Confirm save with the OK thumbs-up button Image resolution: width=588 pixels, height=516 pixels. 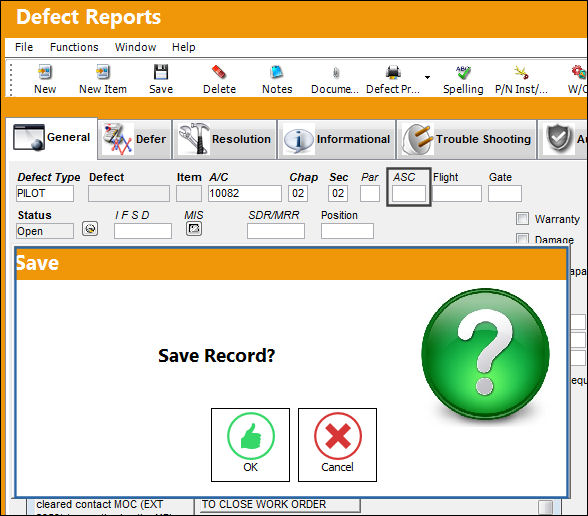point(250,445)
